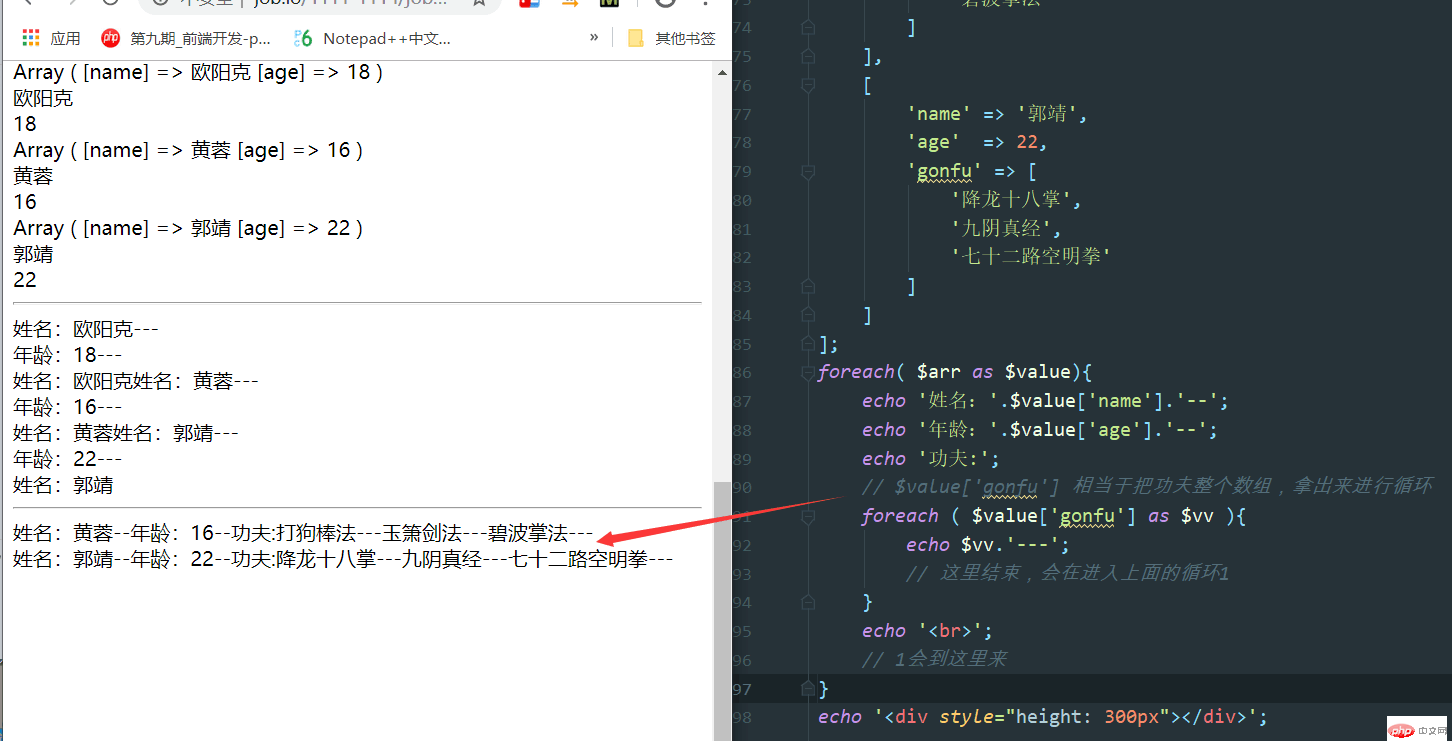Toggle the fold marker at line 75
The image size is (1452, 741).
point(808,57)
